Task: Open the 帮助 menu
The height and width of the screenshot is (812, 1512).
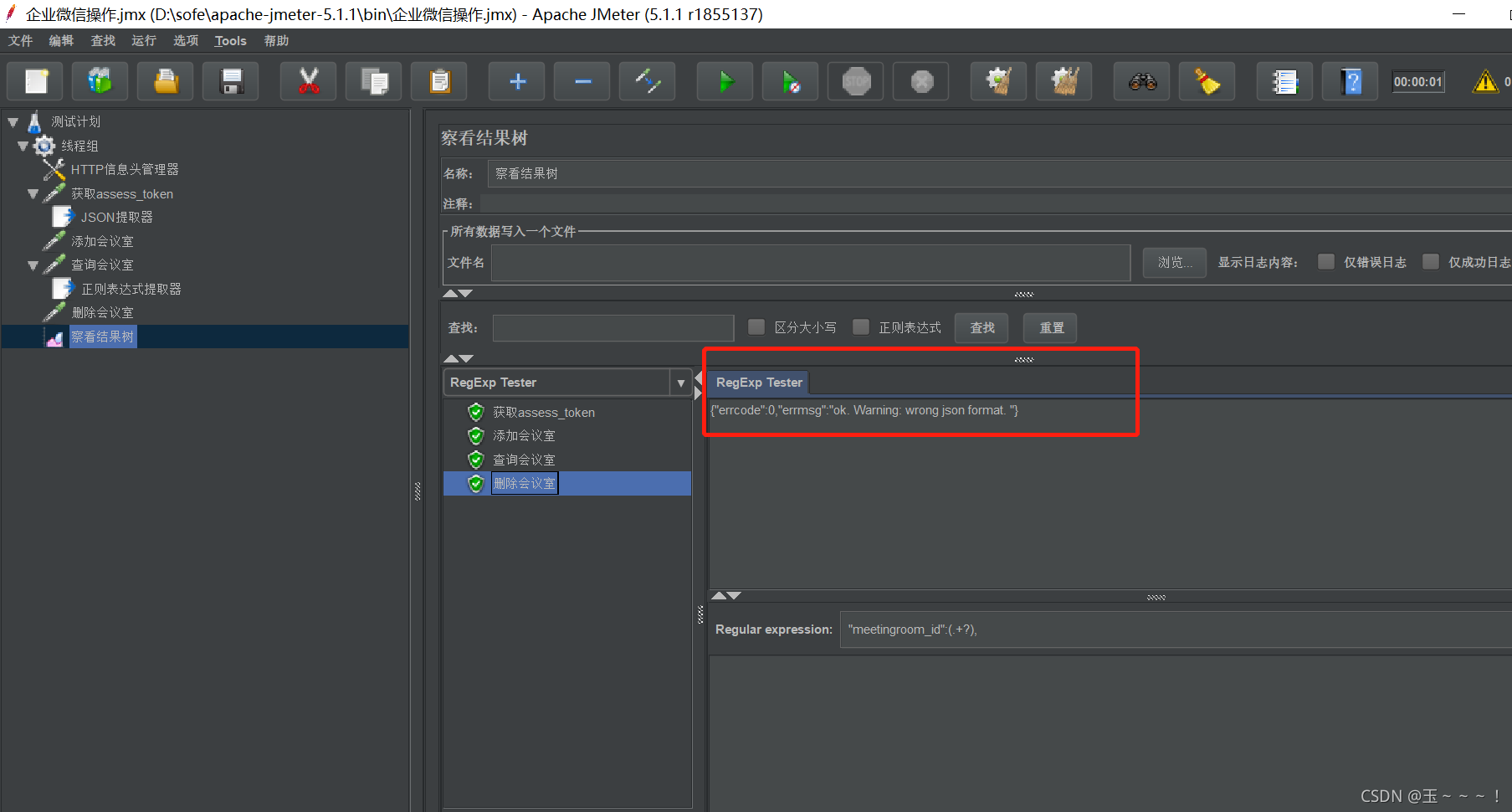Action: [276, 40]
